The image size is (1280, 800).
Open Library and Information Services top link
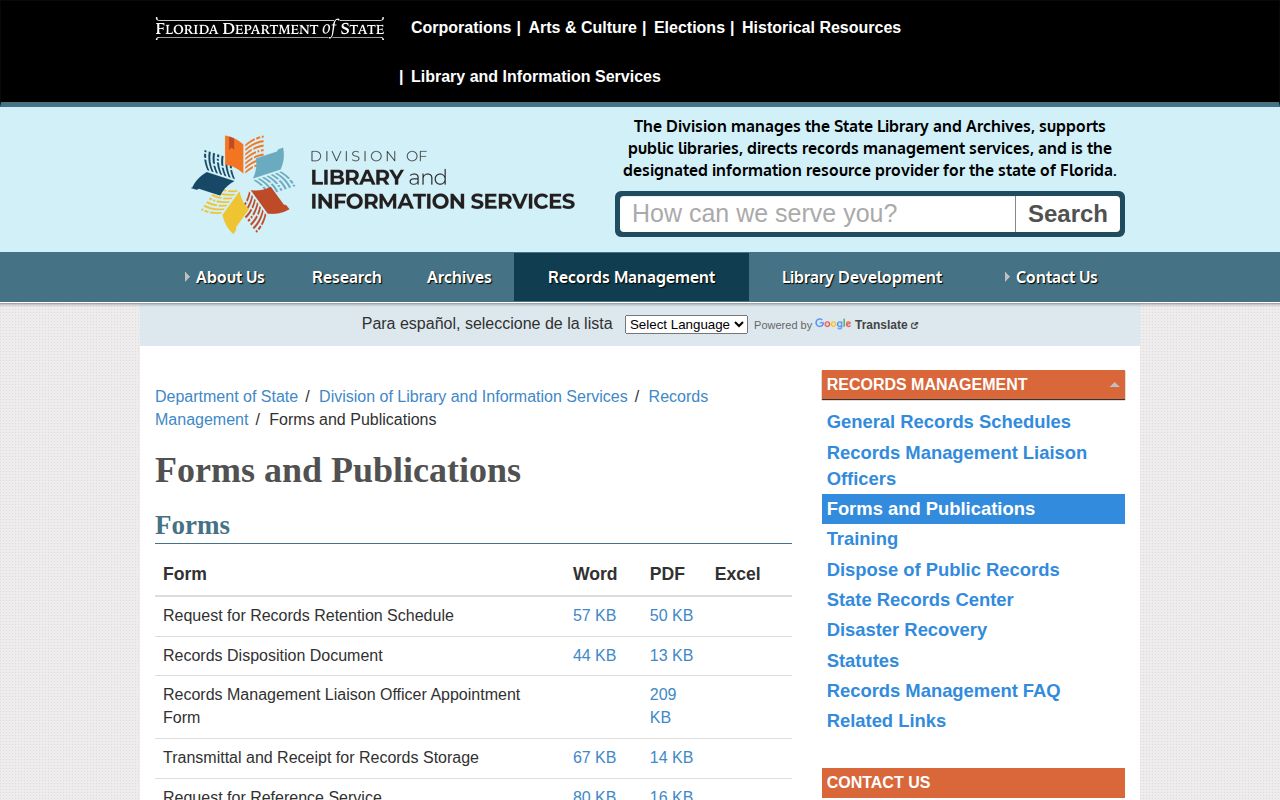[536, 77]
